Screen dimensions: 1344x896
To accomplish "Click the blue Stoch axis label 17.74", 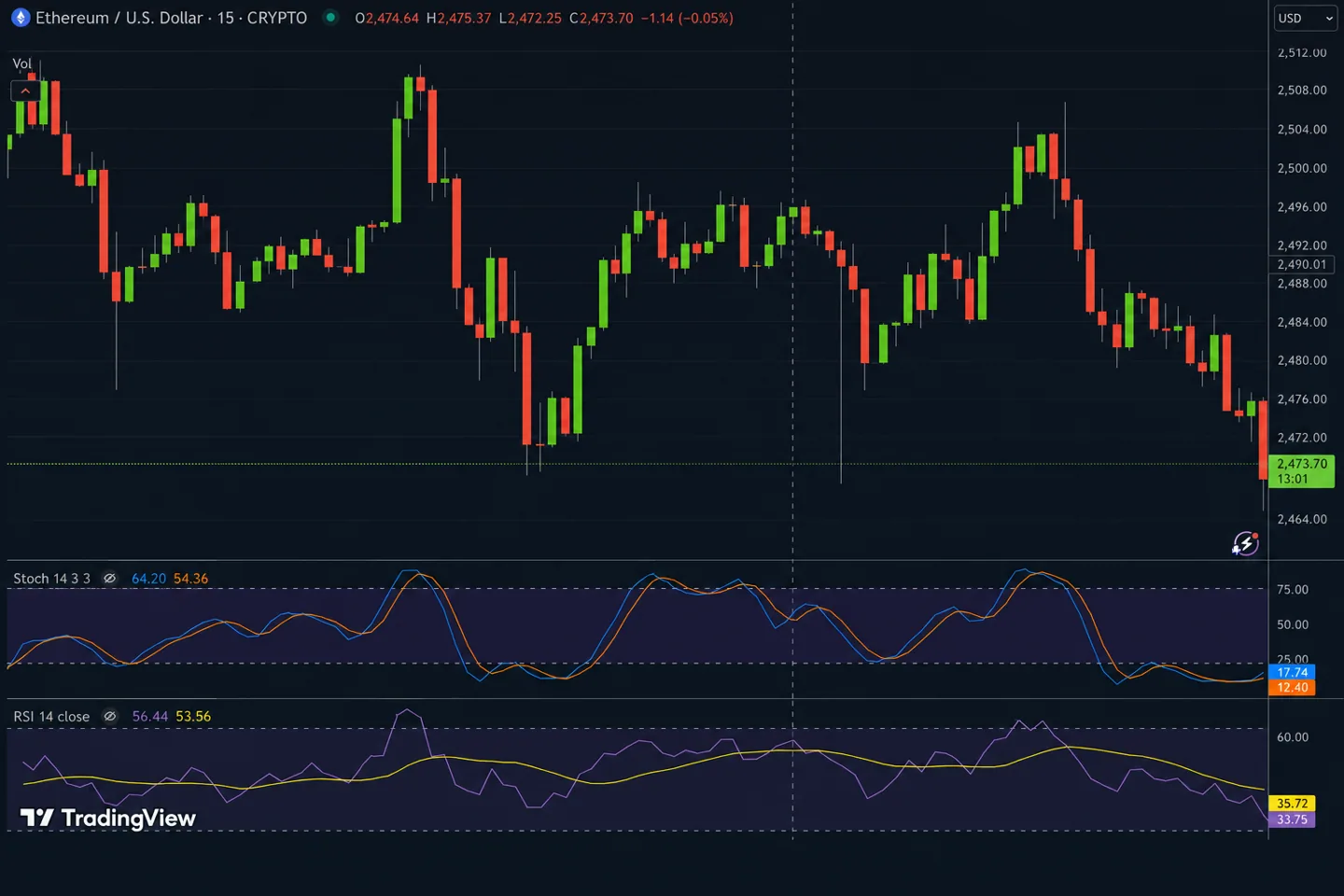I will tap(1292, 672).
